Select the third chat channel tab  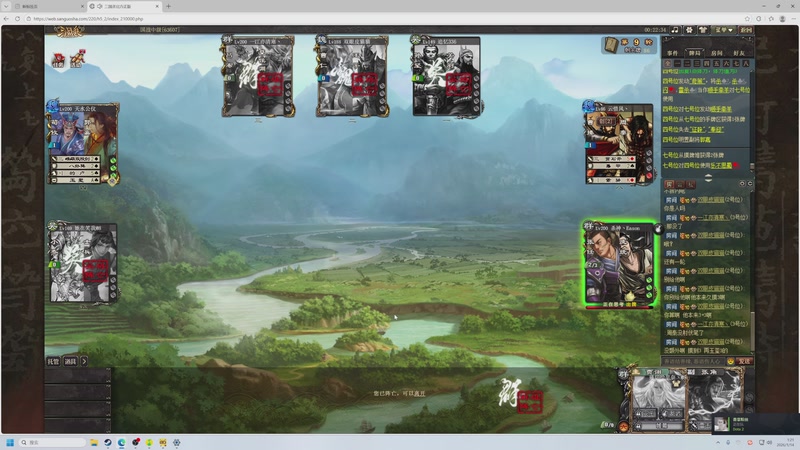pos(690,184)
